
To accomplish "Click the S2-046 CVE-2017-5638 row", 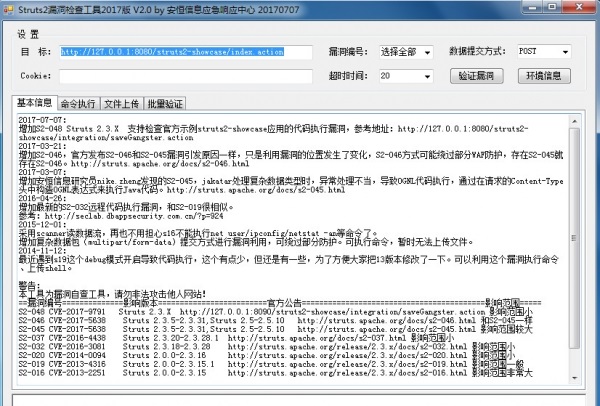I will [276, 320].
